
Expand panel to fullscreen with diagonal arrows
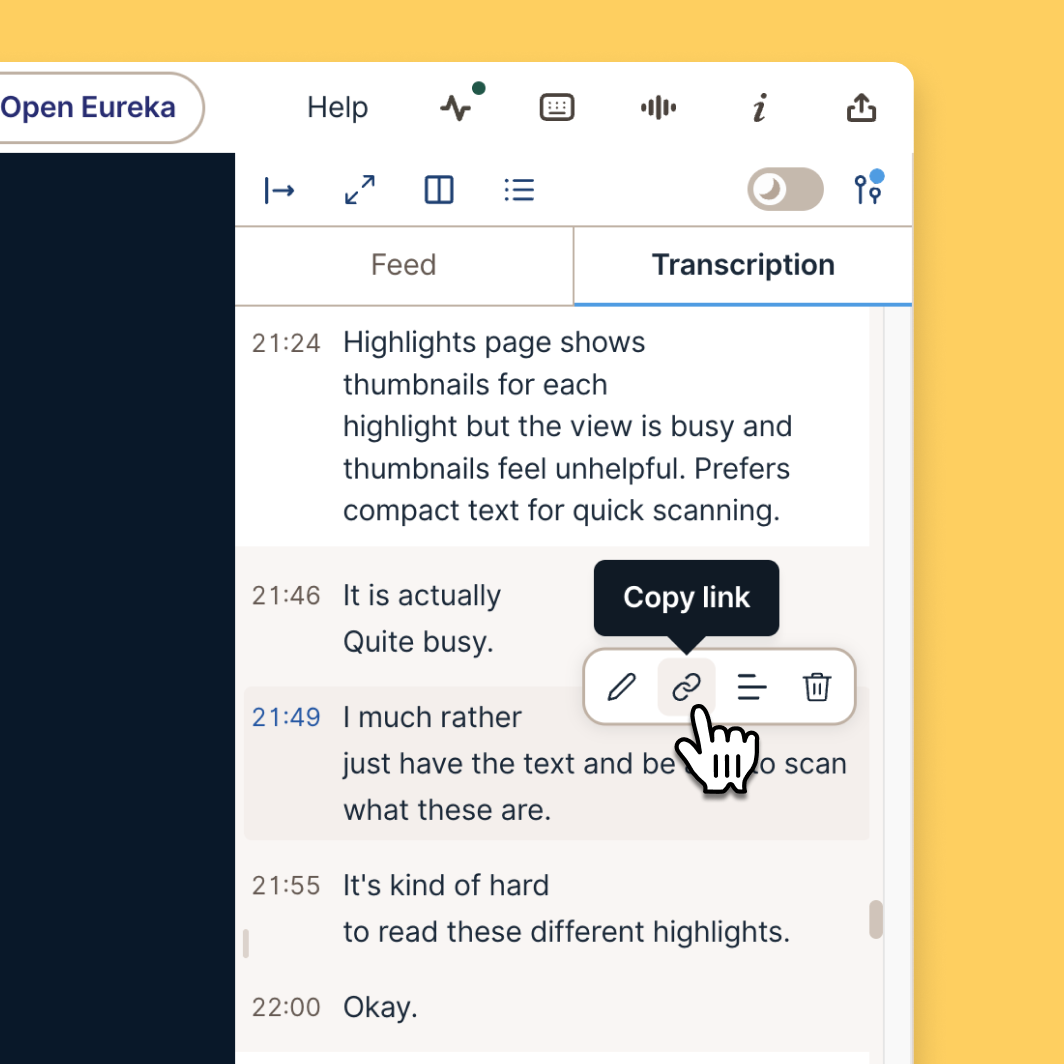pyautogui.click(x=360, y=190)
